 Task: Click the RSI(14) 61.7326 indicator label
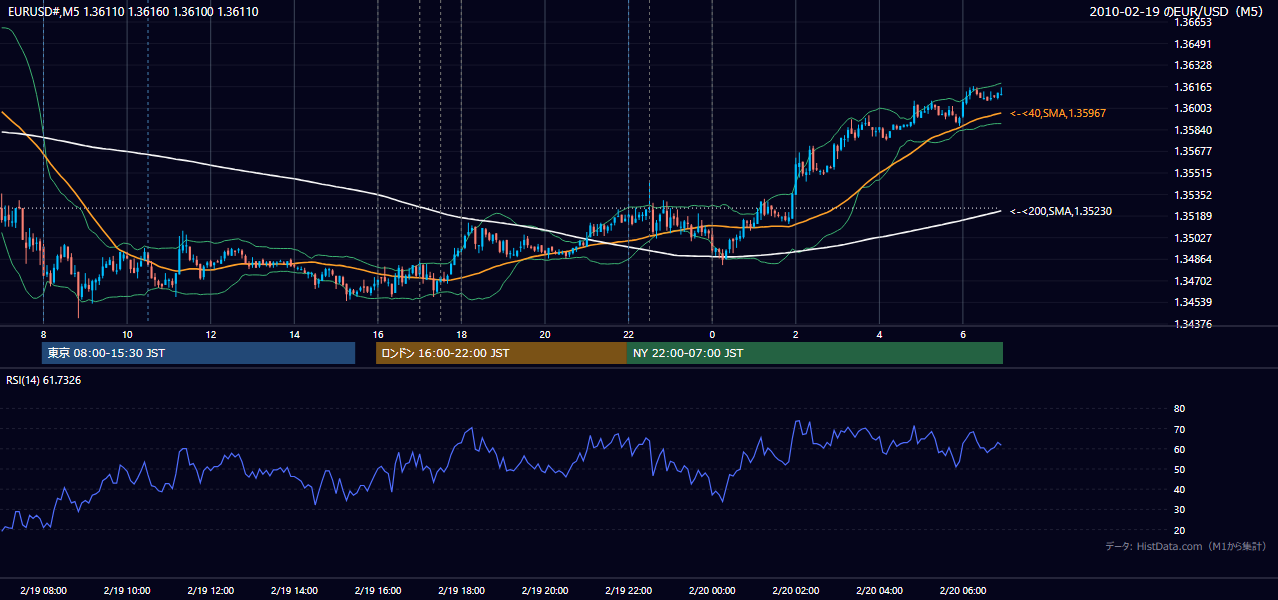(x=43, y=380)
